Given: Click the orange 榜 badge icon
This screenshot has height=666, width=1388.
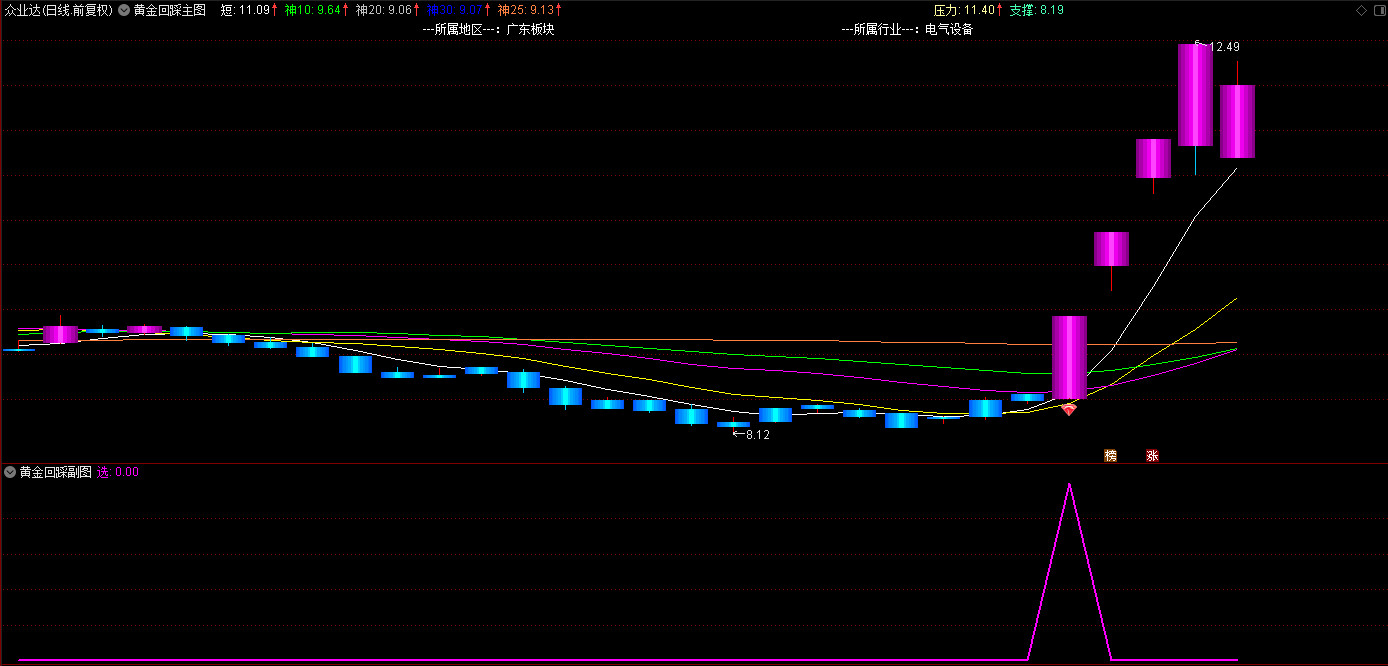Looking at the screenshot, I should coord(1110,456).
